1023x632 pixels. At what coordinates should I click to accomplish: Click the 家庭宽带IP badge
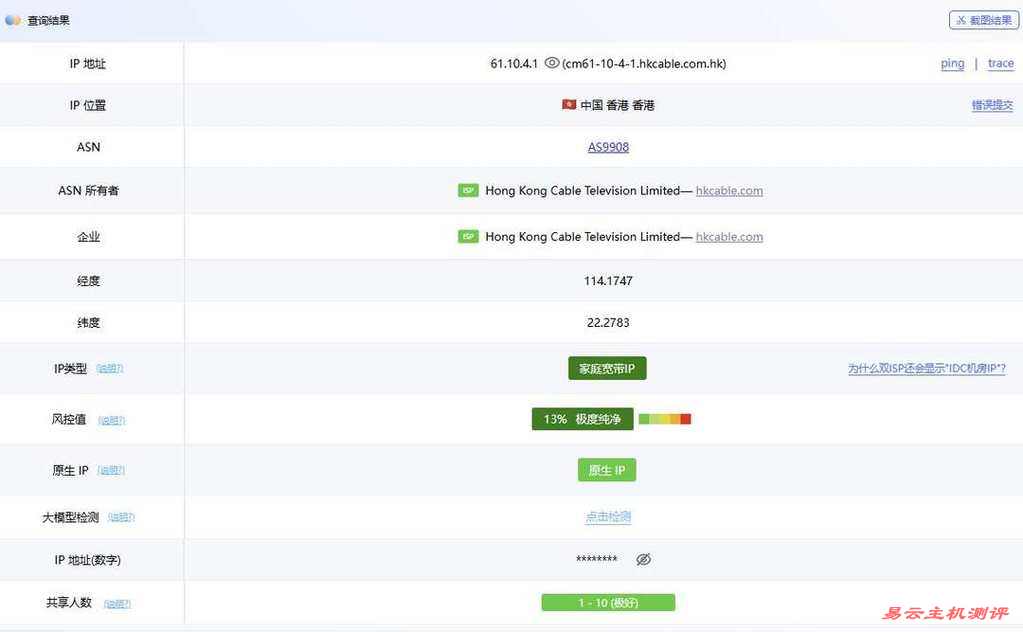tap(607, 368)
